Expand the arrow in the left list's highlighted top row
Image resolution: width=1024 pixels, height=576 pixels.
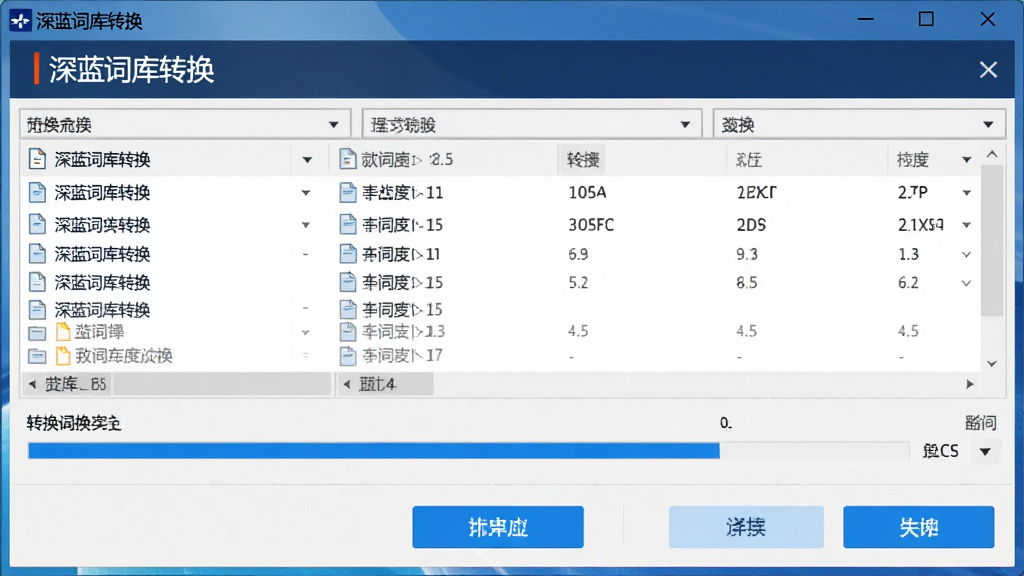coord(307,160)
